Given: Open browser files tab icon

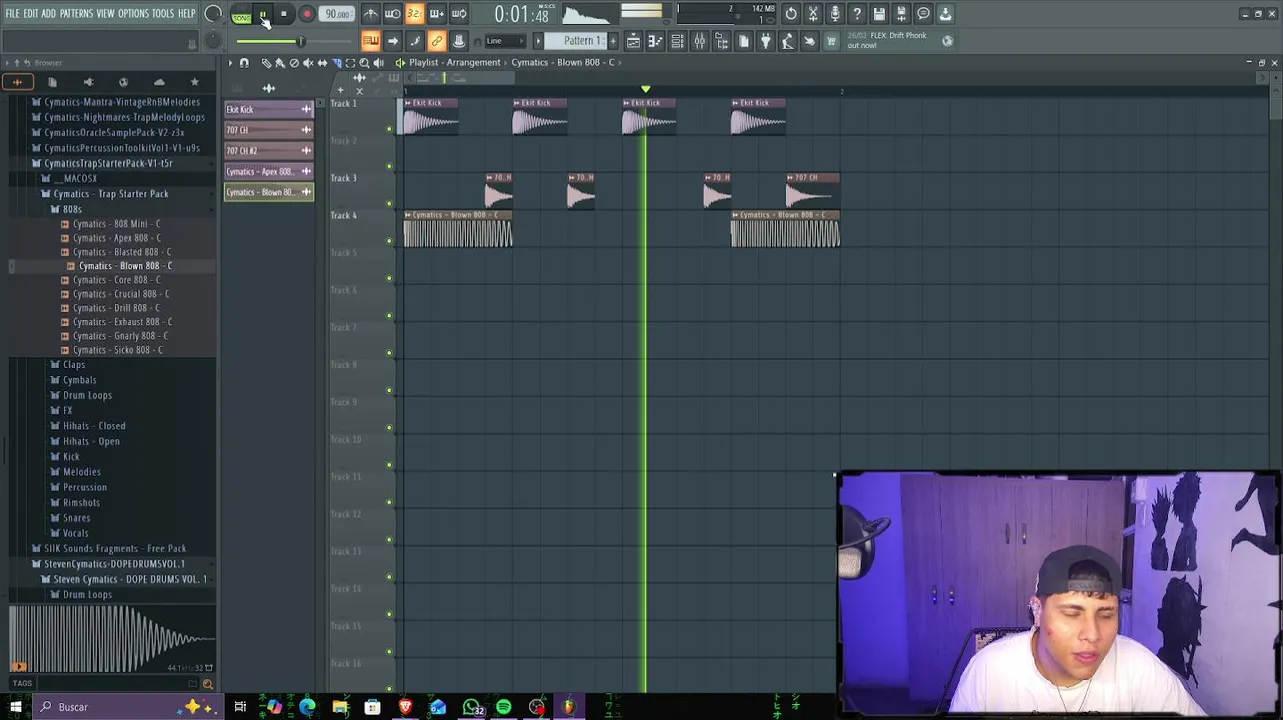Looking at the screenshot, I should click(52, 82).
